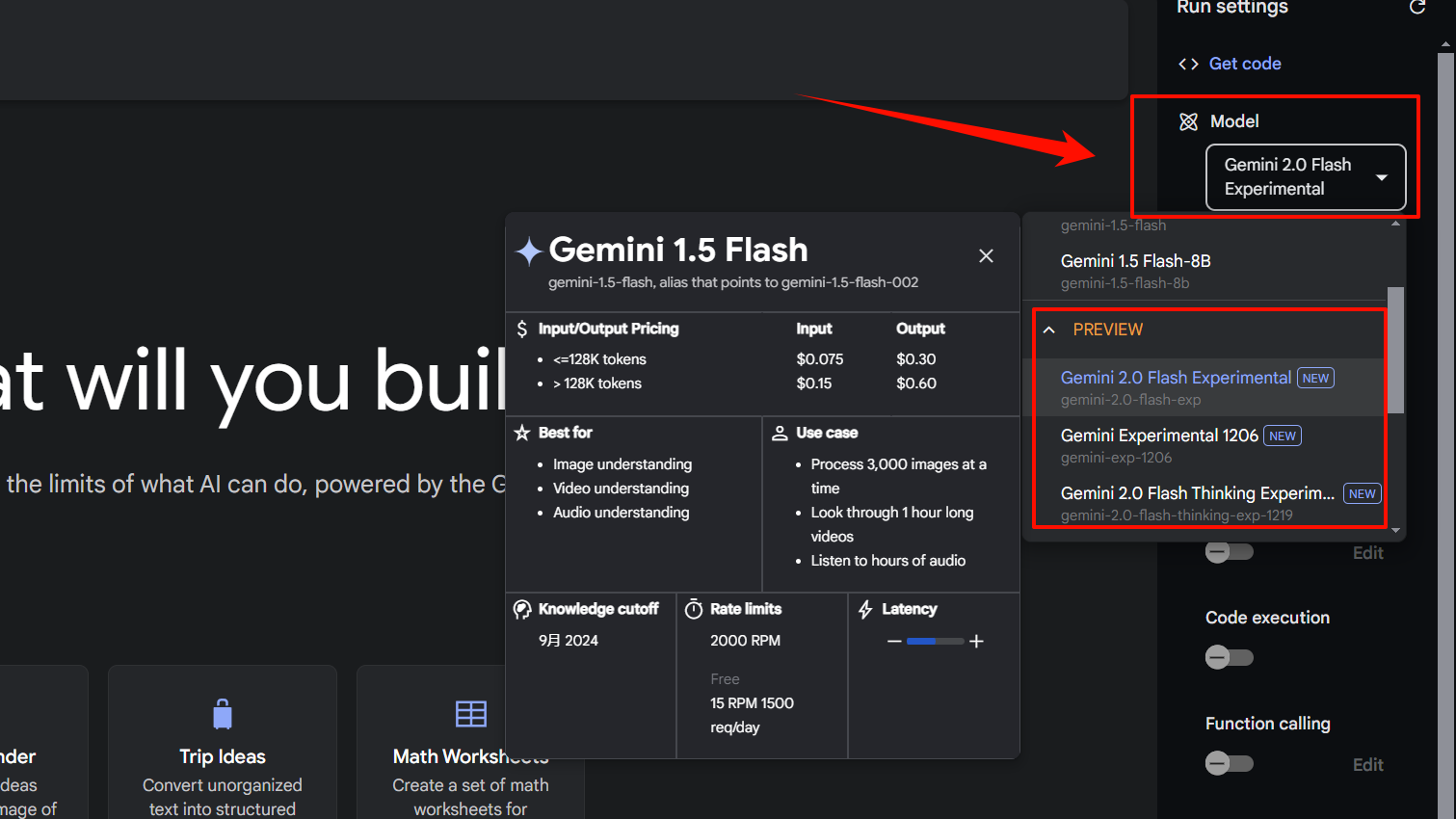Collapse the PREVIEW section in the model list
This screenshot has width=1456, height=819.
point(1048,329)
